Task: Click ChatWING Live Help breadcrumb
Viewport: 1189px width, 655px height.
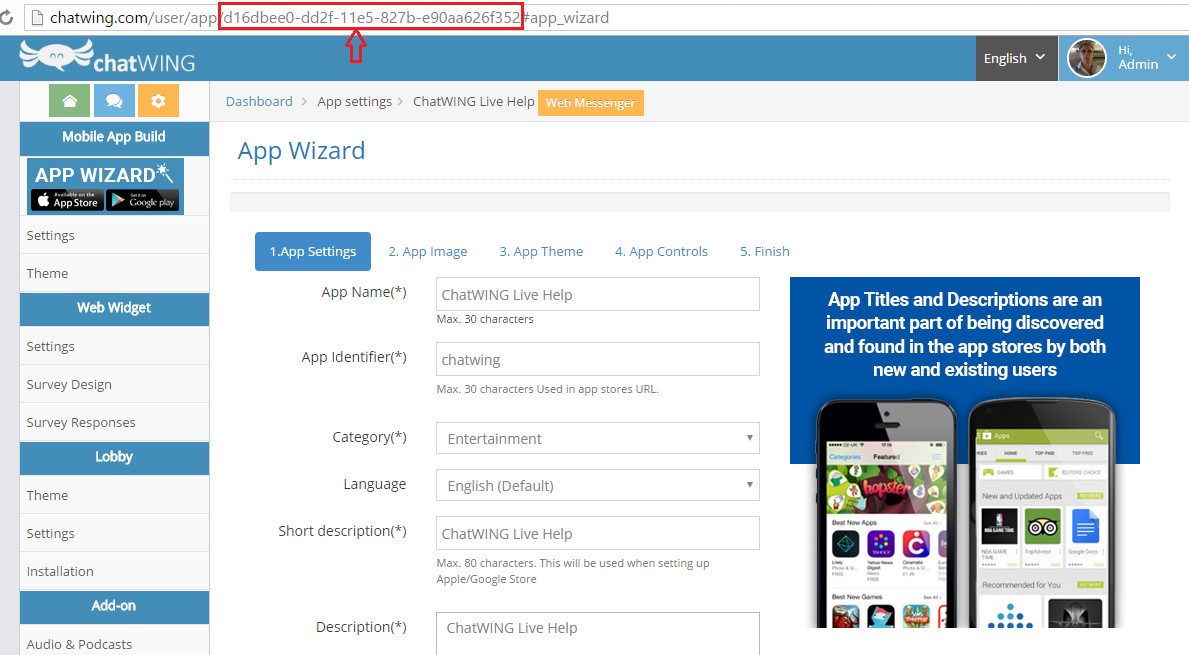Action: 474,102
